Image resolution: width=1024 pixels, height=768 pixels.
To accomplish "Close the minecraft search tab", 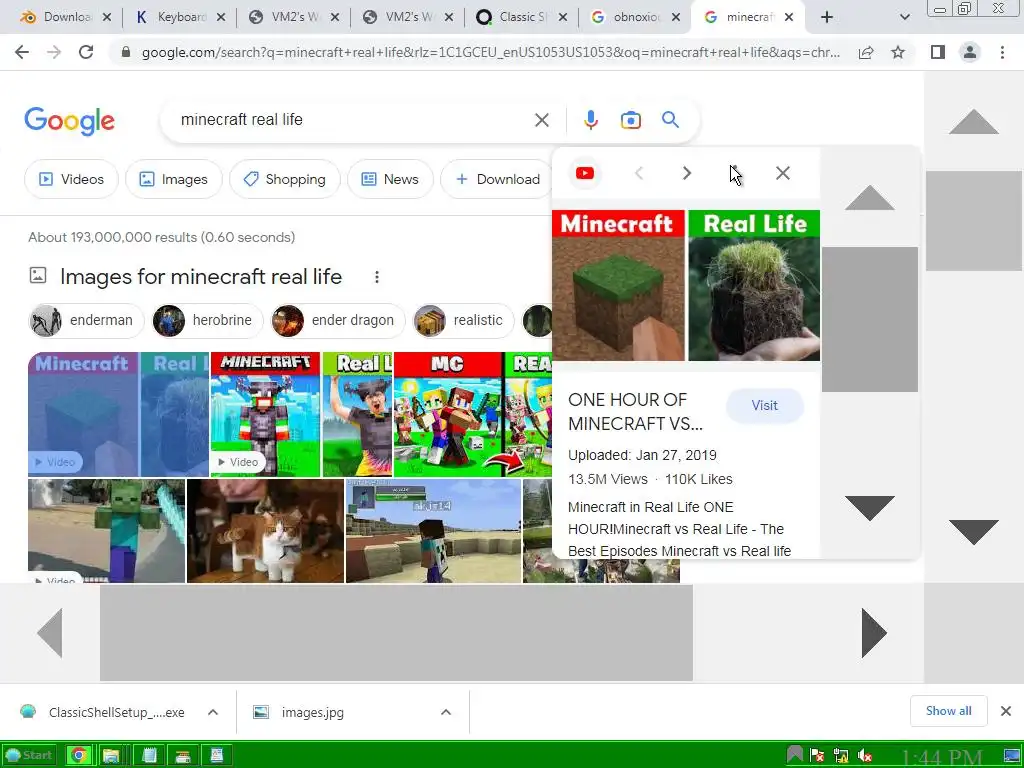I will (789, 18).
